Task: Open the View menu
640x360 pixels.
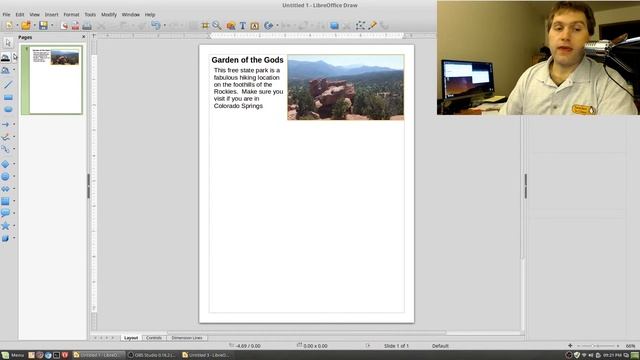Action: pyautogui.click(x=34, y=15)
